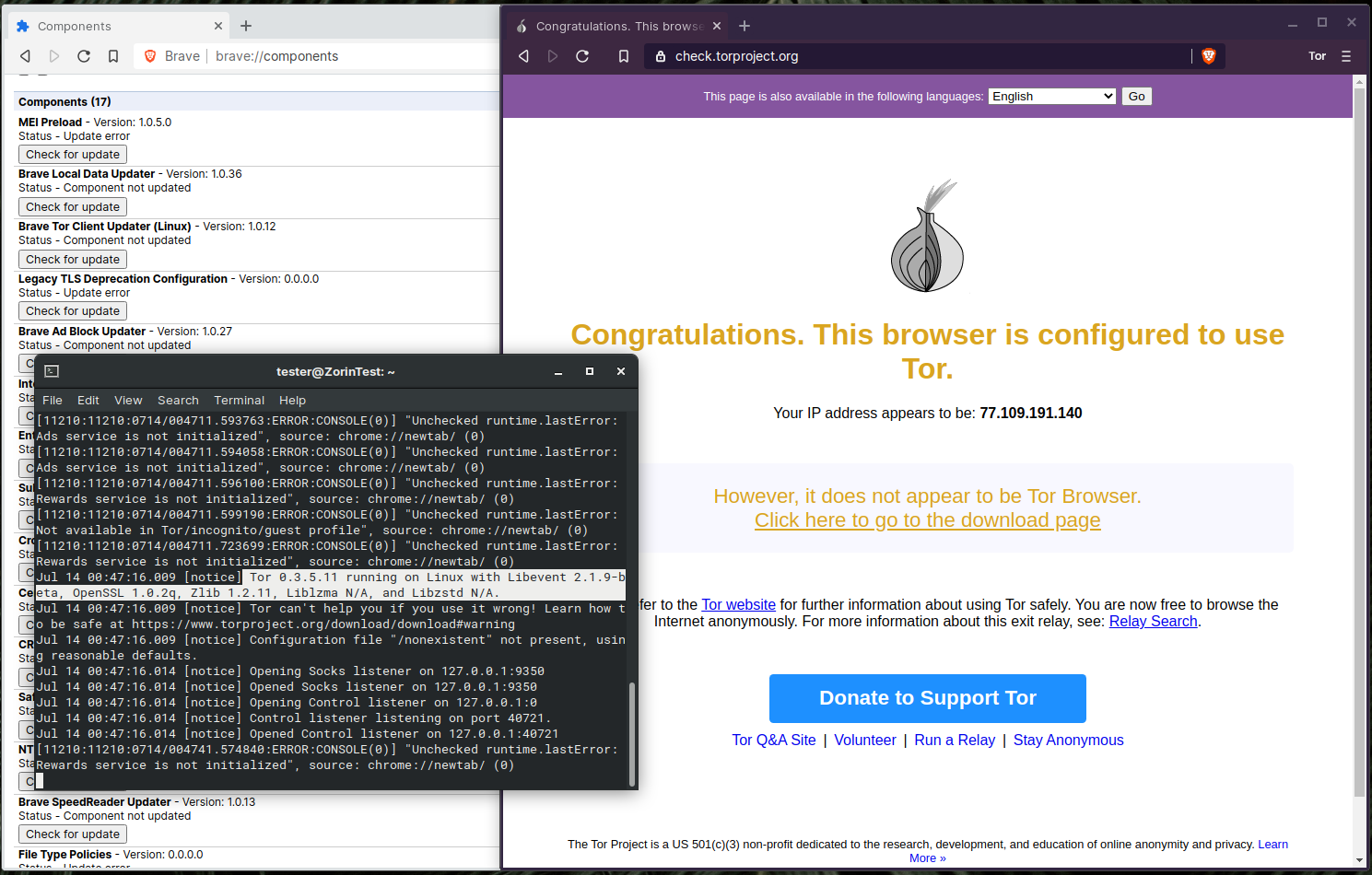This screenshot has height=875, width=1372.
Task: Open the Tor download page link
Action: coord(928,520)
